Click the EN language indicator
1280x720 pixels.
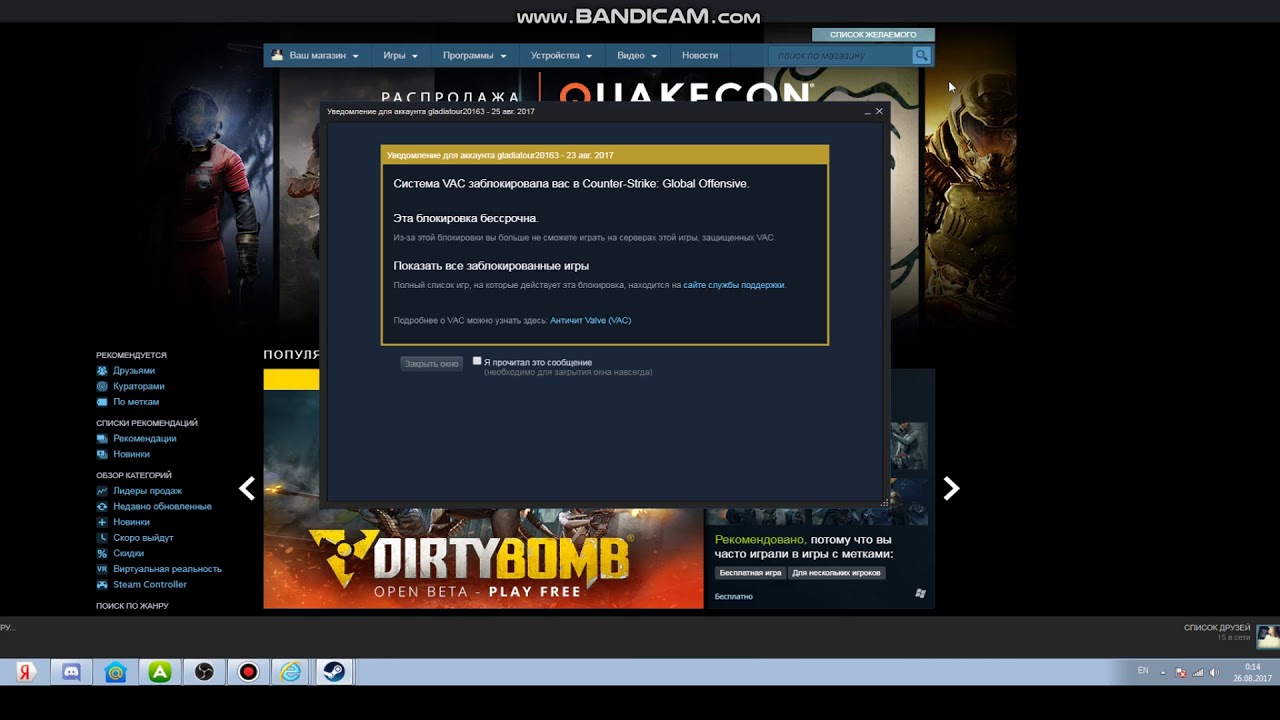[x=1143, y=671]
